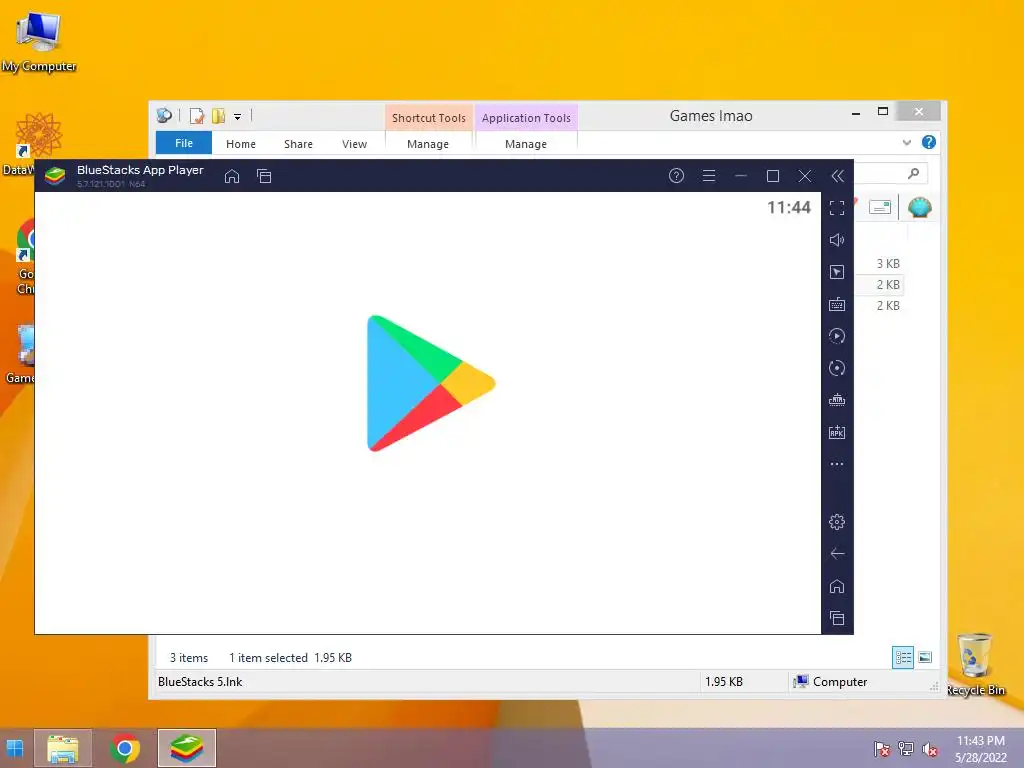Viewport: 1024px width, 768px height.
Task: Click the globe icon in Explorer toolbar
Action: [x=920, y=208]
